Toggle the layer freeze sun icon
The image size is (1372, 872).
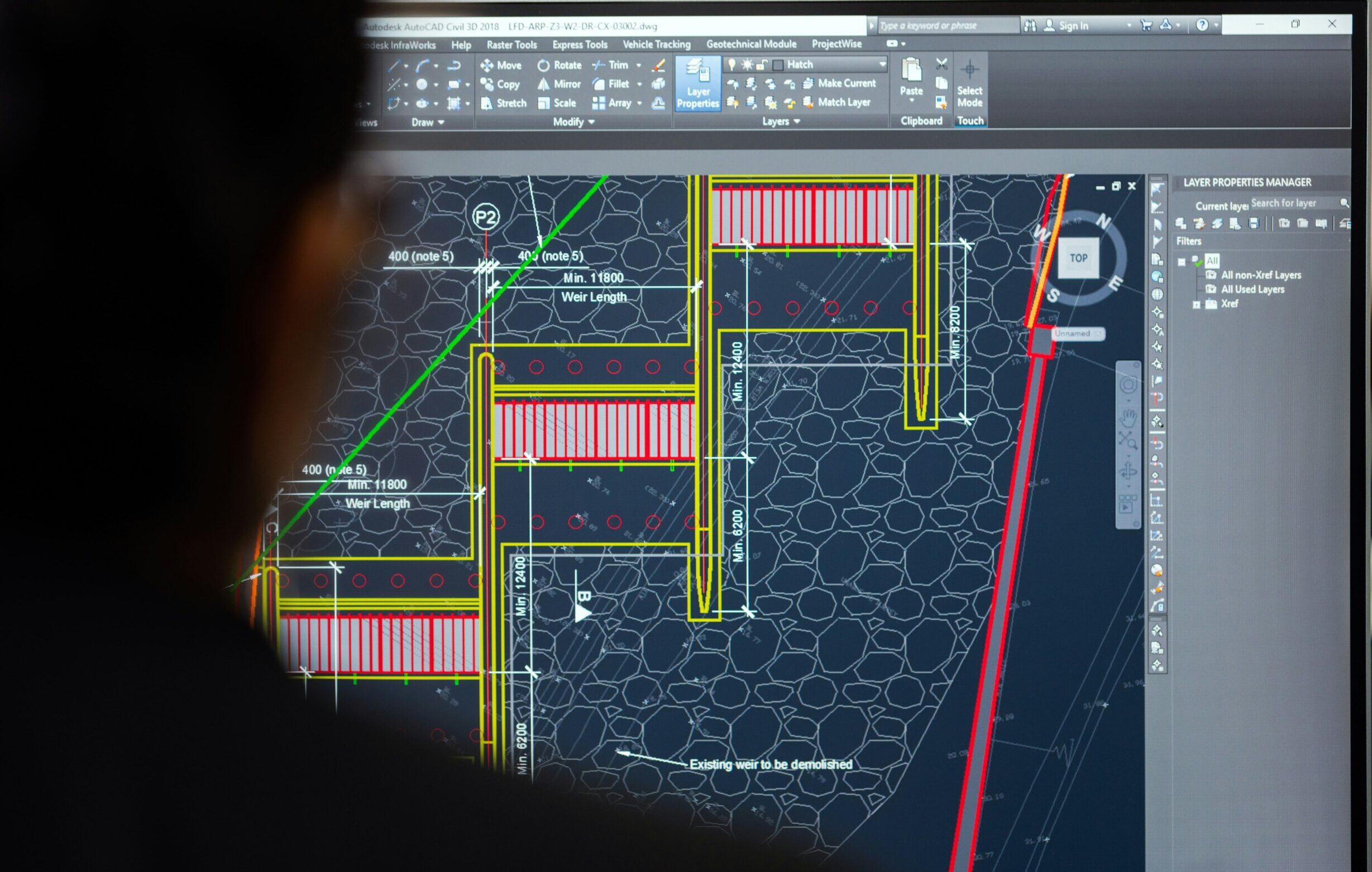click(x=747, y=64)
